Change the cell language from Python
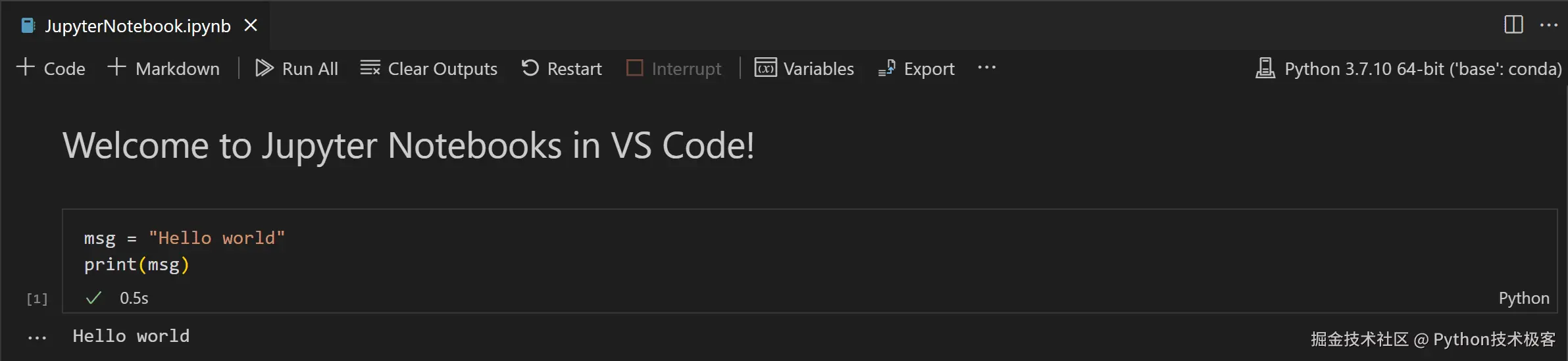Screen dimensions: 1568x361 coord(1523,298)
